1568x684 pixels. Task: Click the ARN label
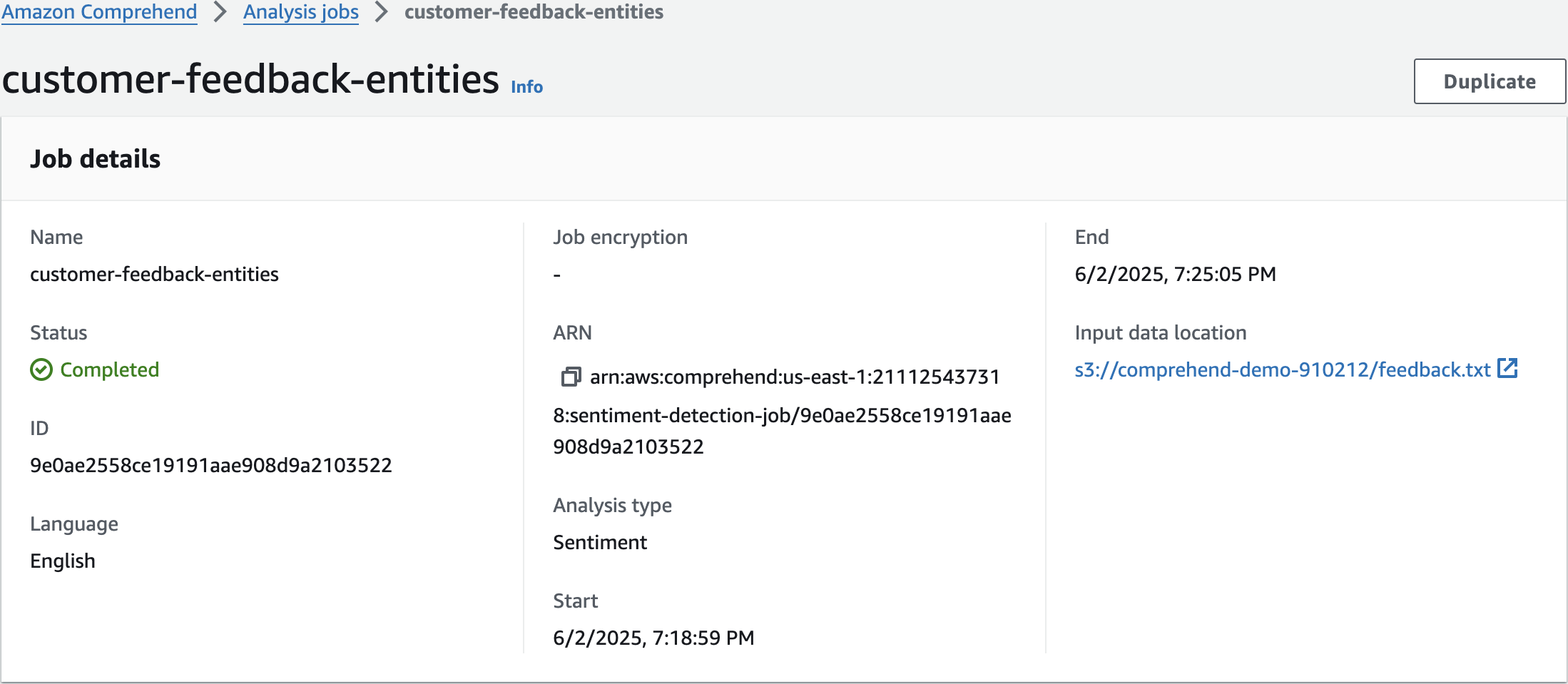pyautogui.click(x=572, y=332)
